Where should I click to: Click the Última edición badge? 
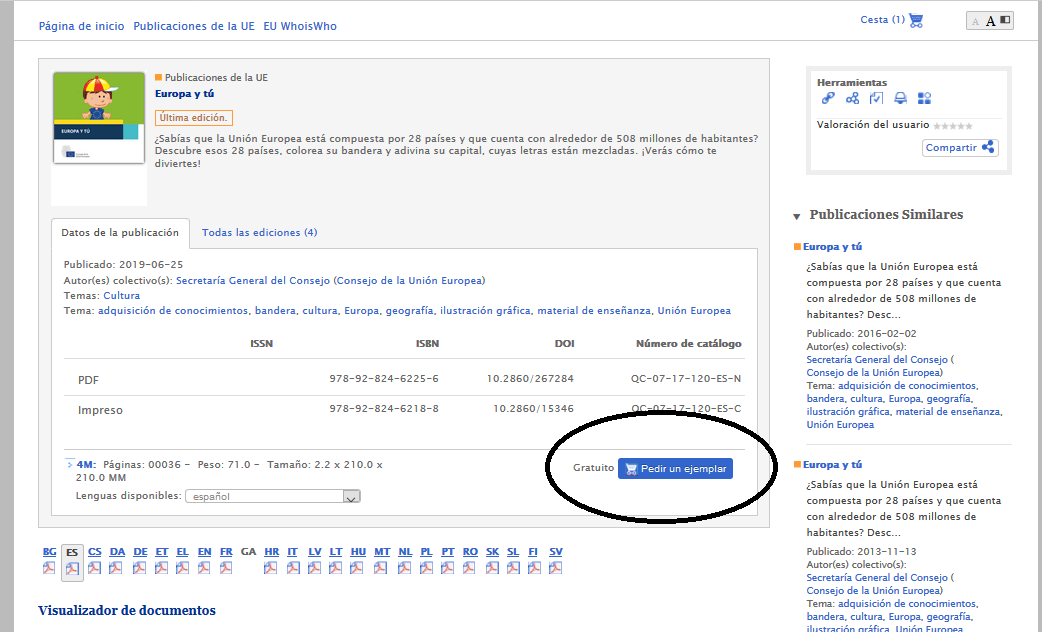193,118
